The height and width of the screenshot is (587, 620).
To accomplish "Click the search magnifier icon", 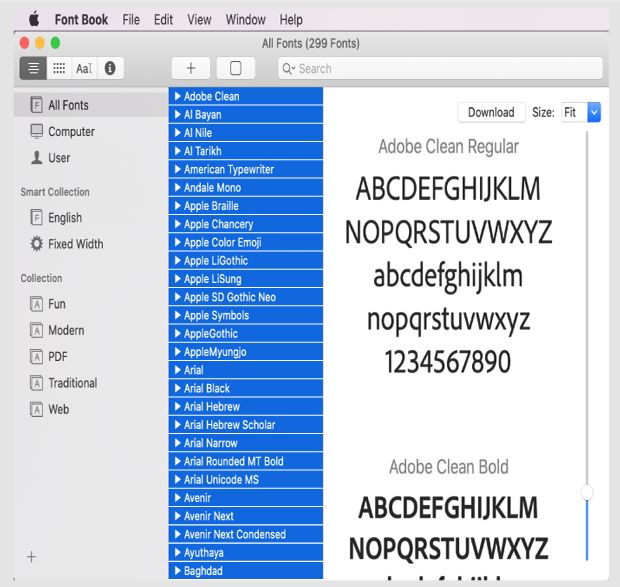I will tap(288, 69).
